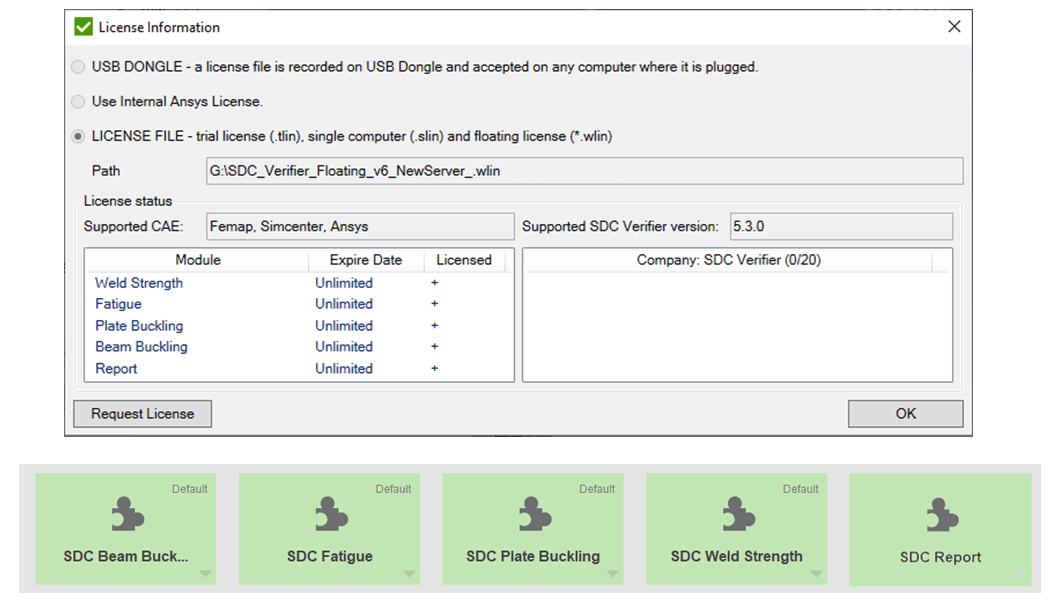
Task: Click the SDC Report puzzle-piece icon
Action: pyautogui.click(x=942, y=515)
